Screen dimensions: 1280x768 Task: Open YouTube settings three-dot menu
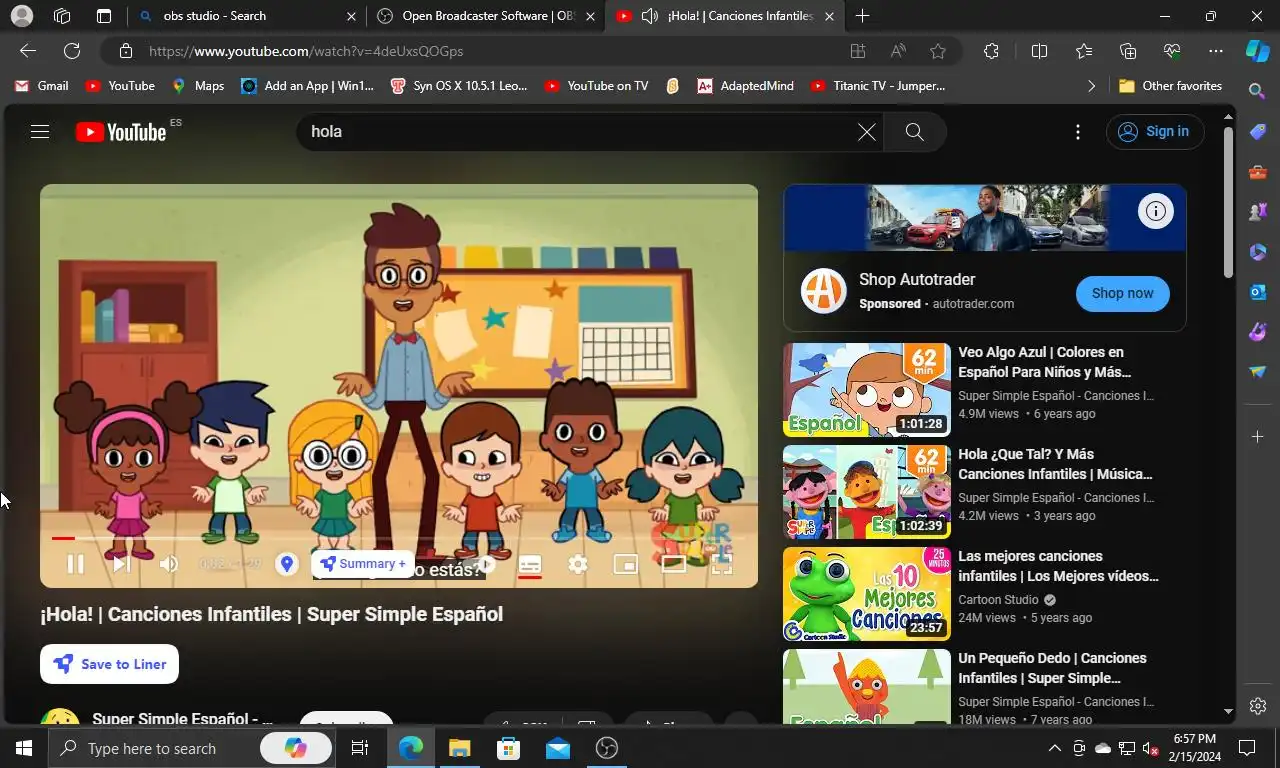[x=1078, y=132]
